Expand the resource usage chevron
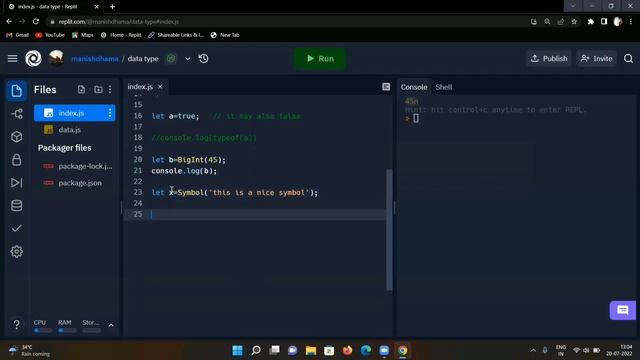640x360 pixels. 111,325
